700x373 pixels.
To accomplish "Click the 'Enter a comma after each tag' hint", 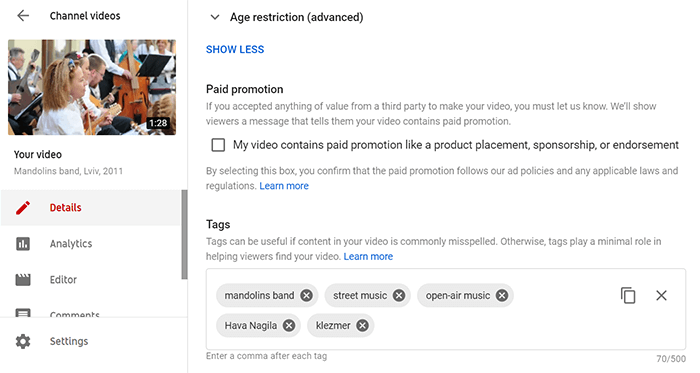I will coord(267,356).
